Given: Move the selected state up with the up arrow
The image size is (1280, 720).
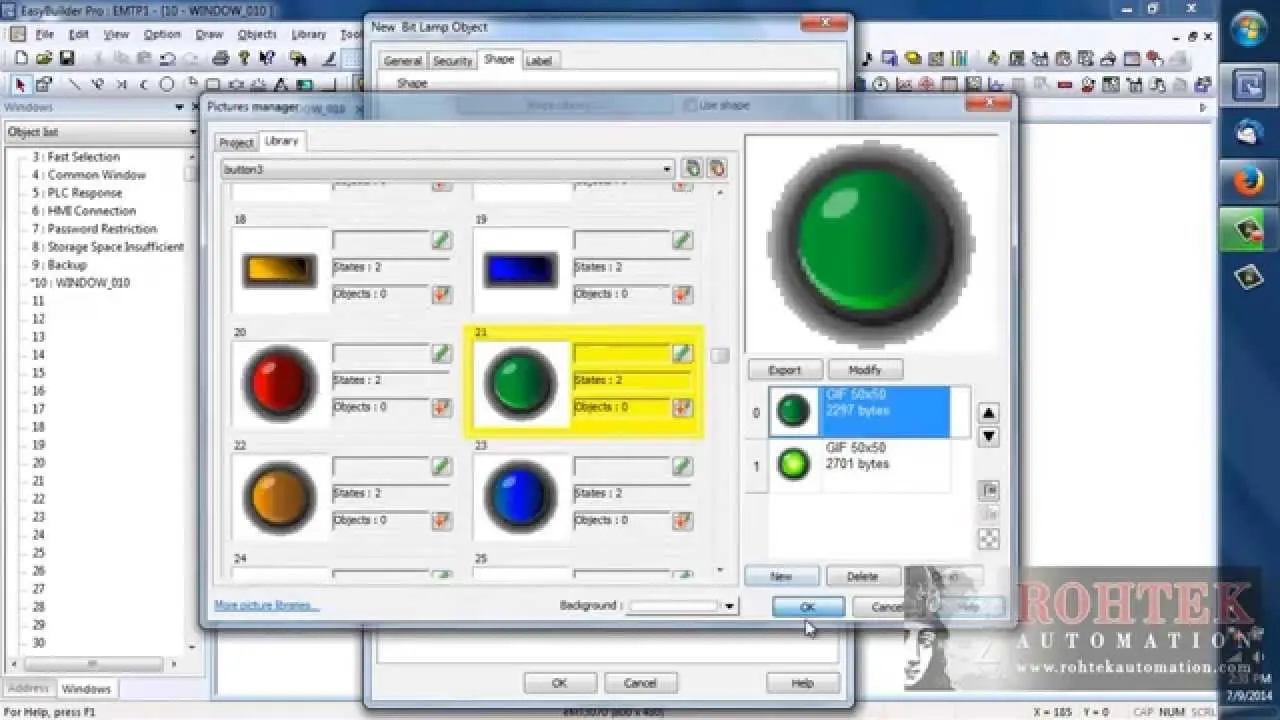Looking at the screenshot, I should tap(988, 414).
